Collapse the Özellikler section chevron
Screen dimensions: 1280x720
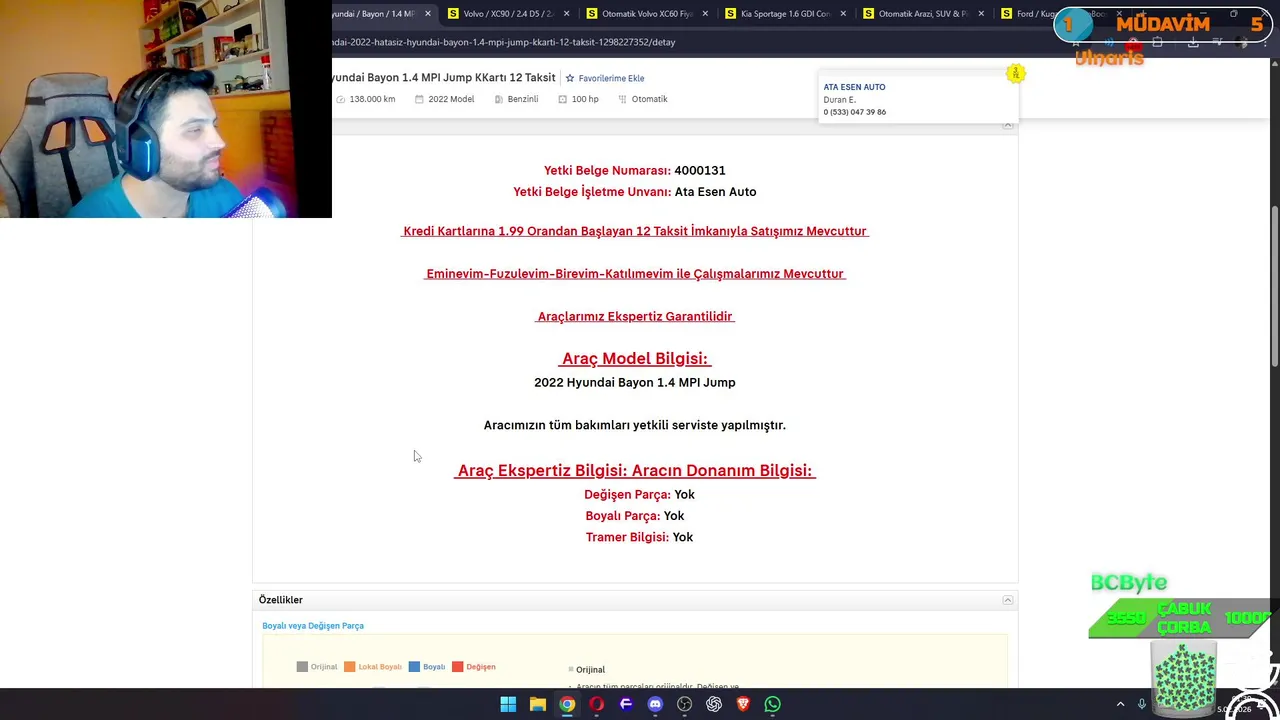coord(1008,600)
